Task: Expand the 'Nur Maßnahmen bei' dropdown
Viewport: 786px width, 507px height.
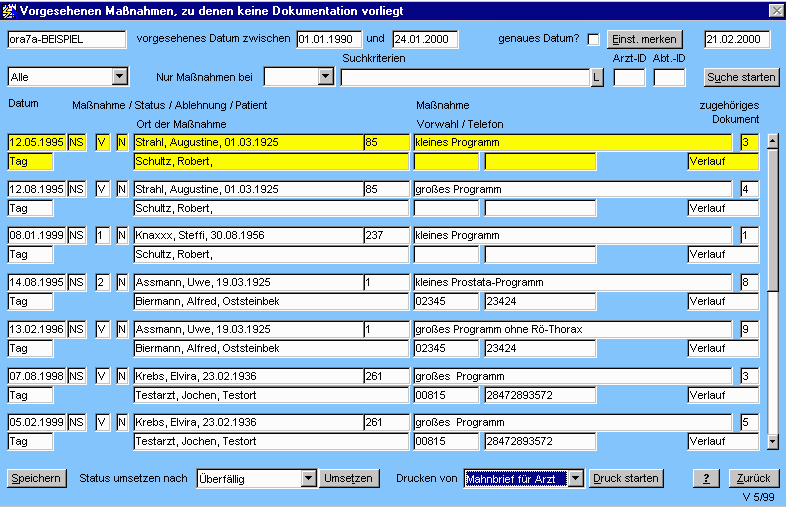Action: click(x=325, y=76)
